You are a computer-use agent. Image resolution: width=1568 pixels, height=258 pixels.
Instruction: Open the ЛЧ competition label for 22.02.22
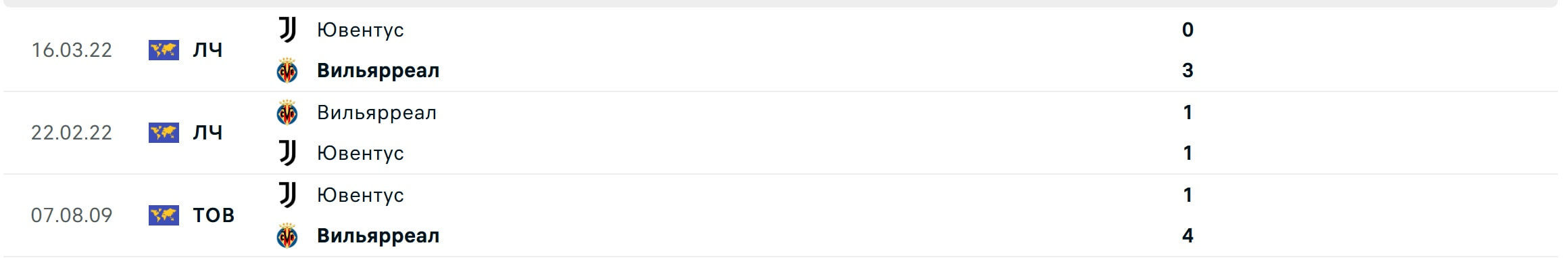207,133
